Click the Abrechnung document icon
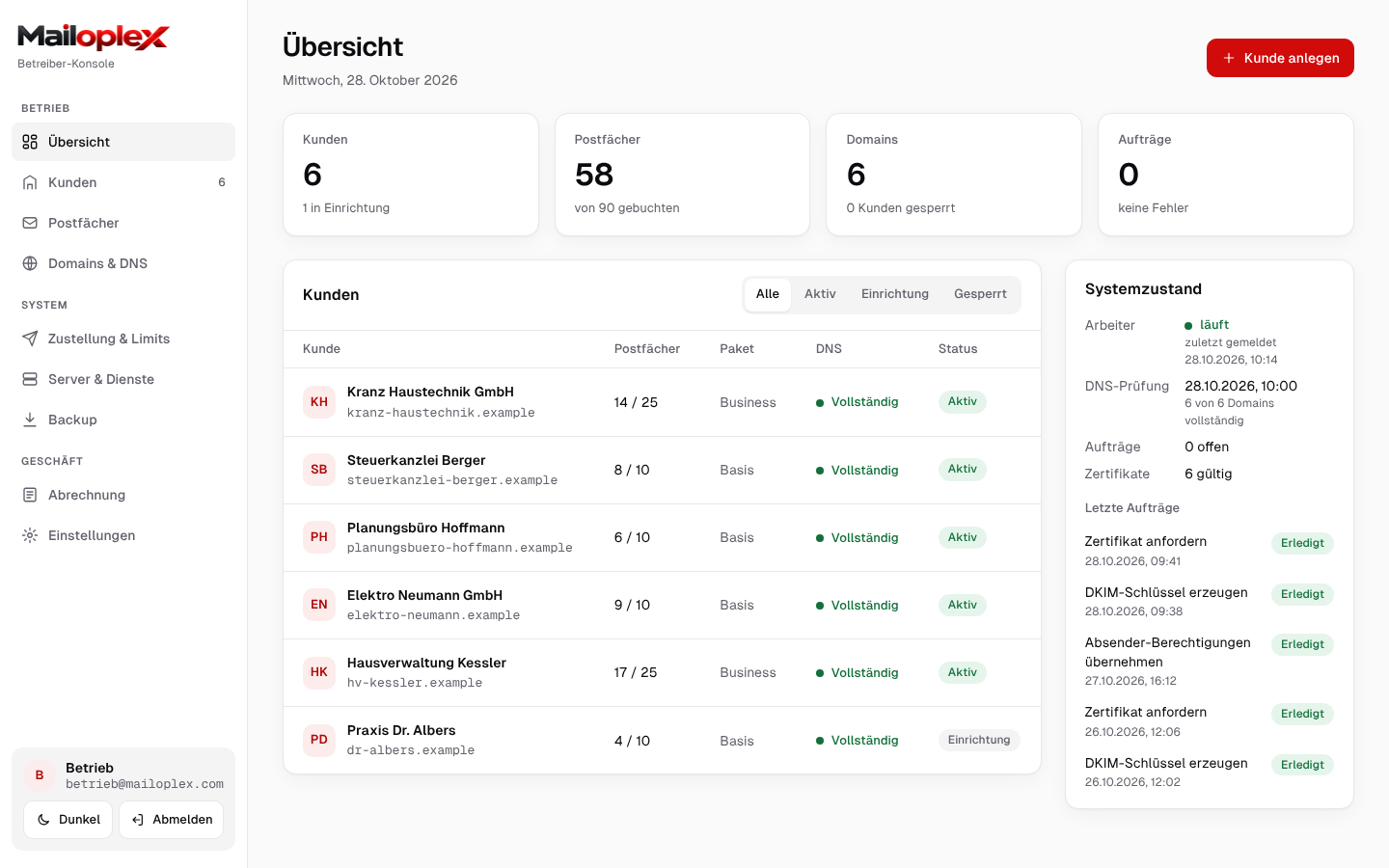1389x868 pixels. (30, 495)
